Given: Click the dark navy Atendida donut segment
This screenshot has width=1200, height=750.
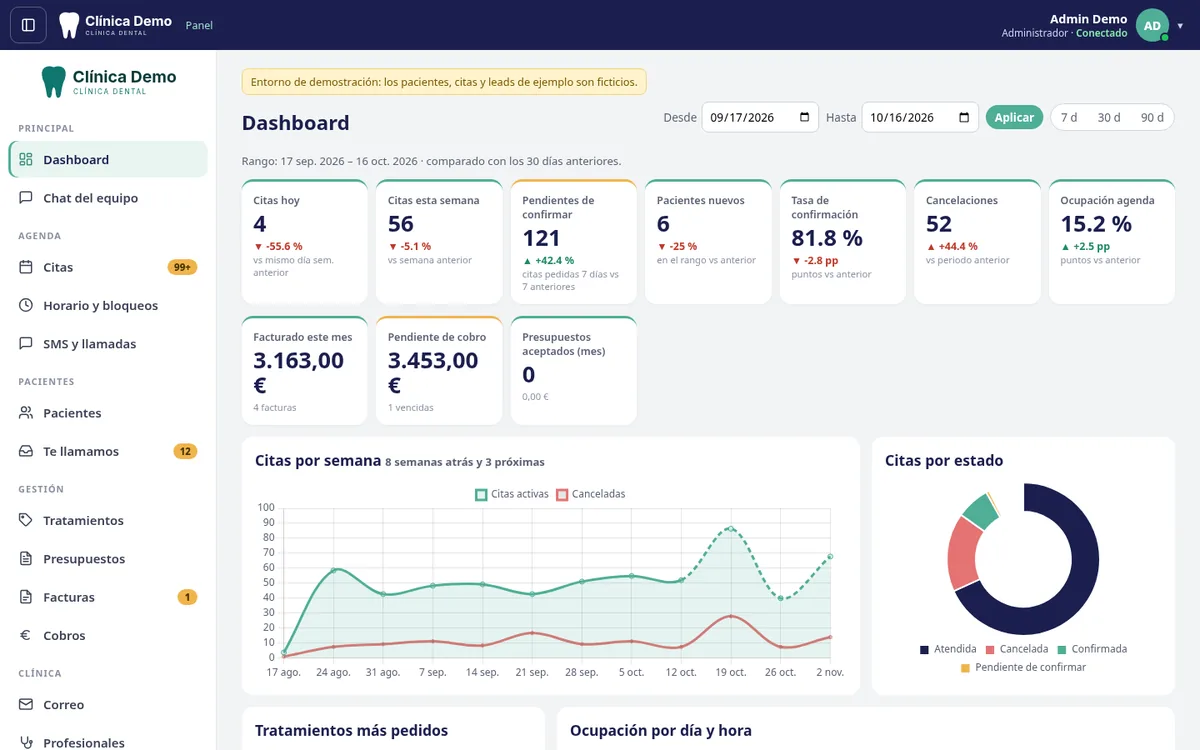Looking at the screenshot, I should [1075, 590].
